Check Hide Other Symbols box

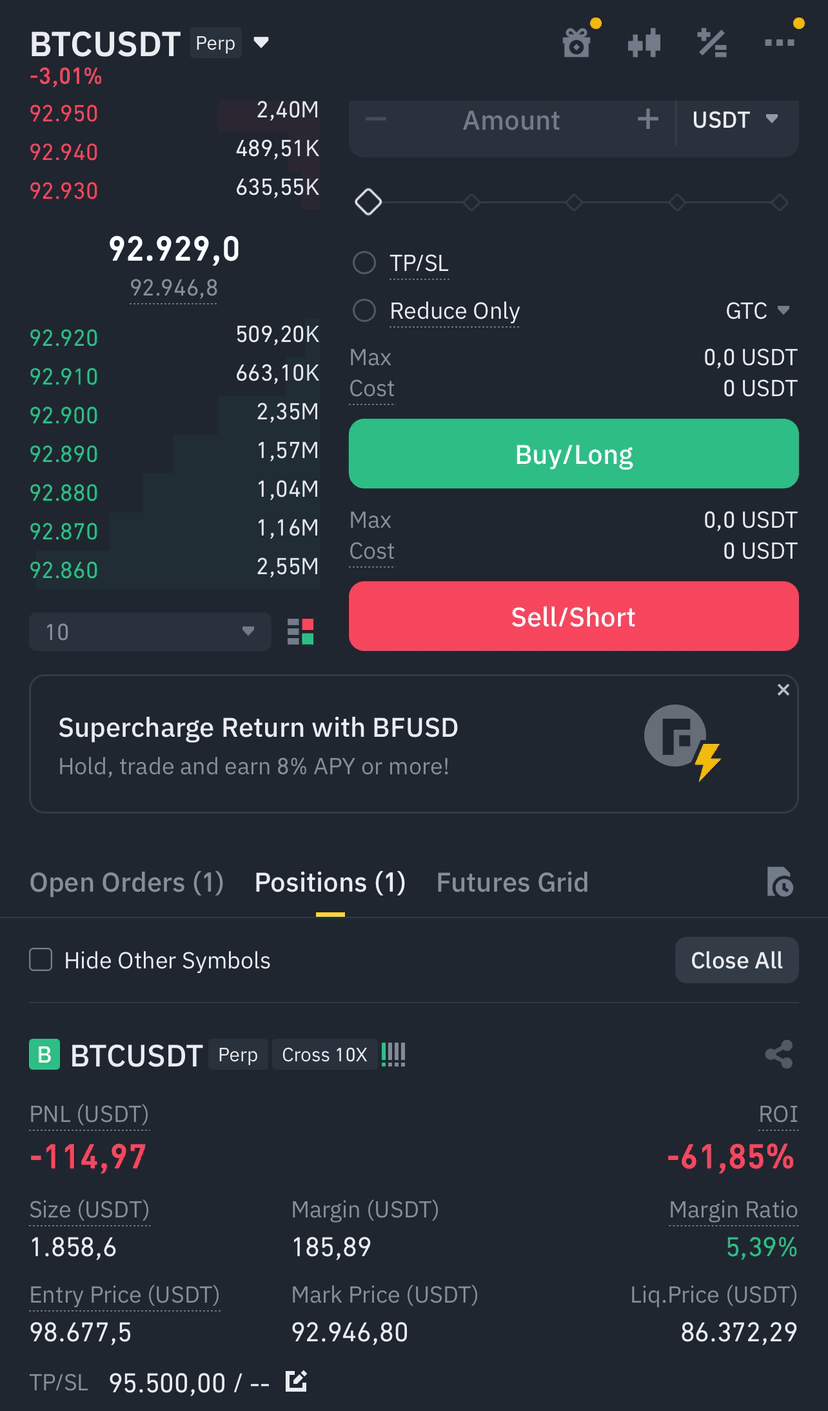(x=41, y=960)
